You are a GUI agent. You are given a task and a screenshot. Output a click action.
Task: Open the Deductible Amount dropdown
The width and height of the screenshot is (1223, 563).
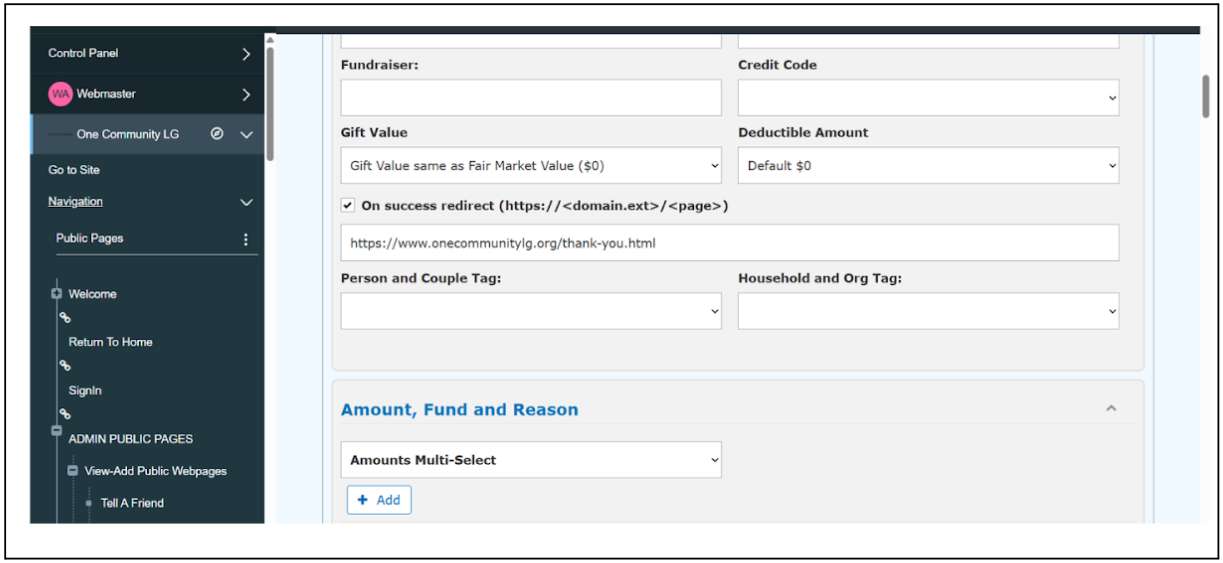coord(928,166)
